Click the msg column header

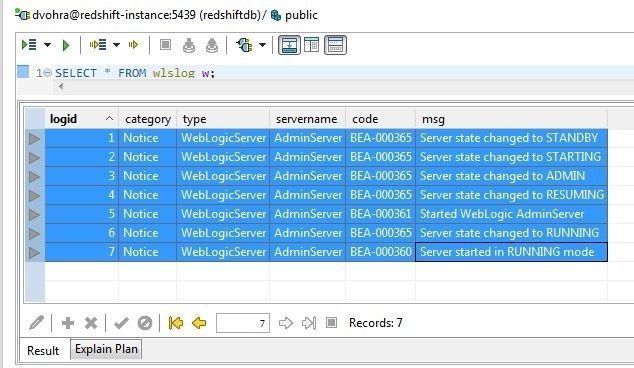point(511,119)
